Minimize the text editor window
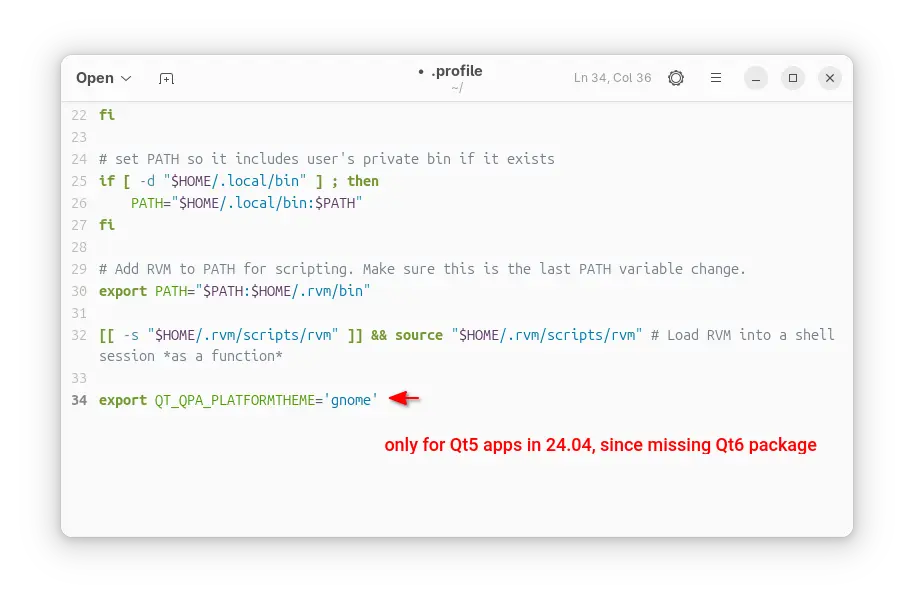This screenshot has height=604, width=914. coord(757,78)
